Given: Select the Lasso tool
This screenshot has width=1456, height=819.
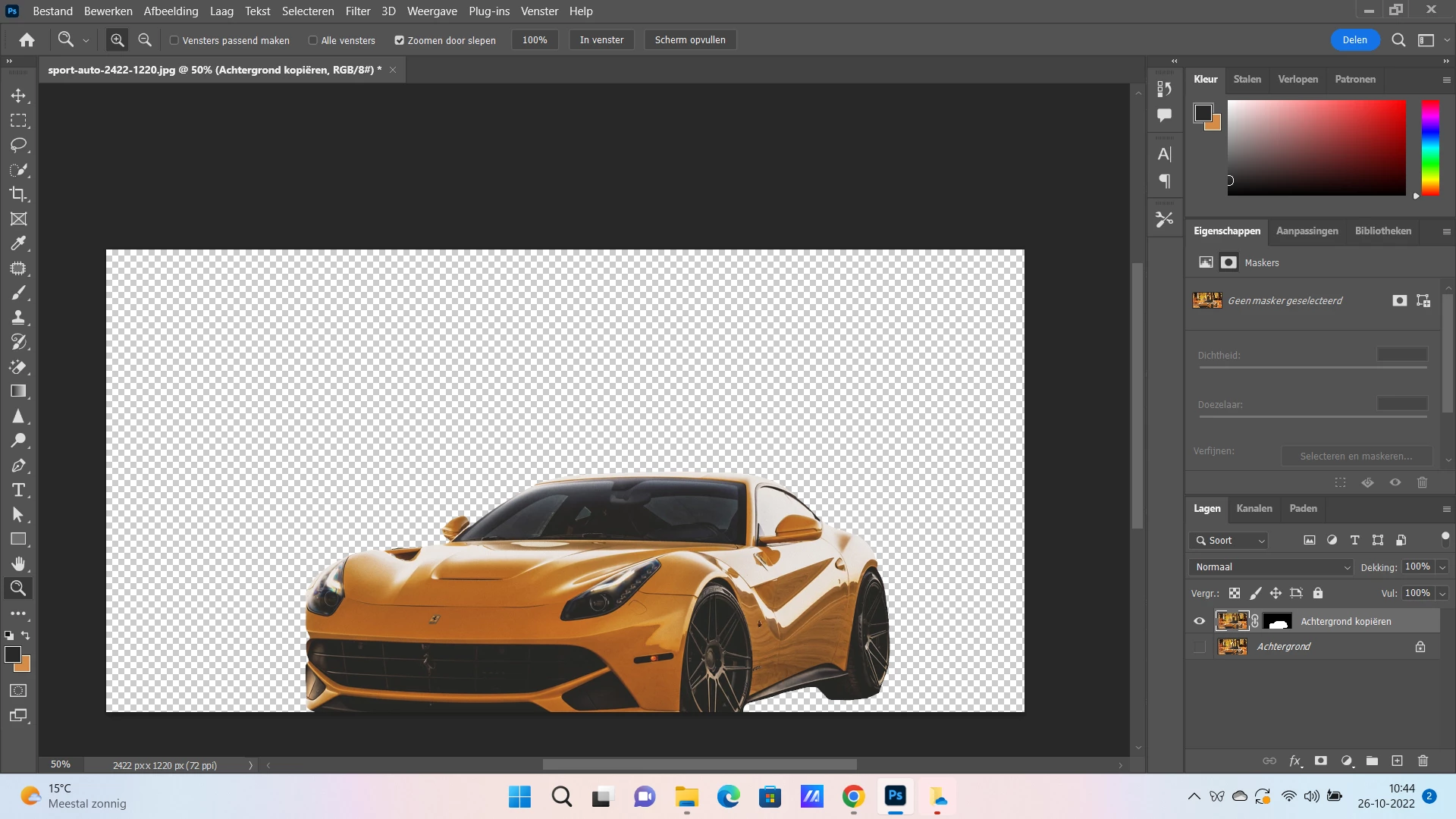Looking at the screenshot, I should (18, 145).
